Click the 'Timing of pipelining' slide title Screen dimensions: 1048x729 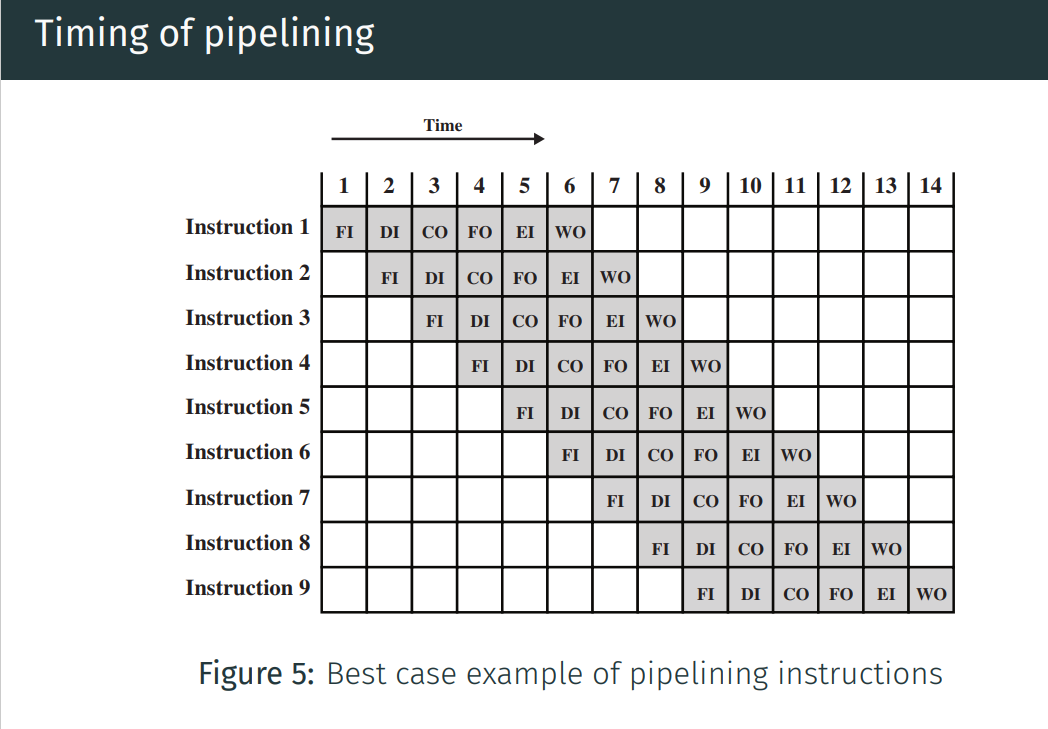205,34
